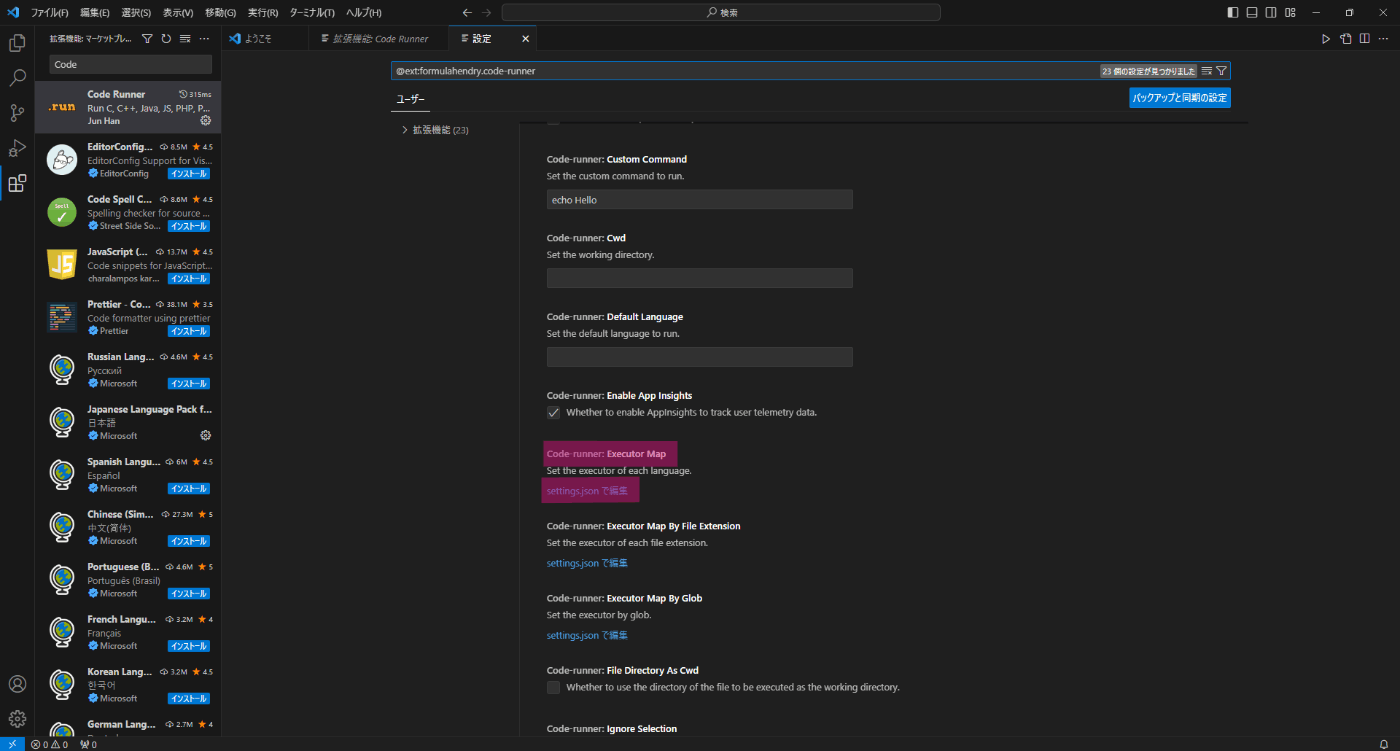Open the 選択(S) menu
Screen dimensions: 1400x751
tap(136, 13)
